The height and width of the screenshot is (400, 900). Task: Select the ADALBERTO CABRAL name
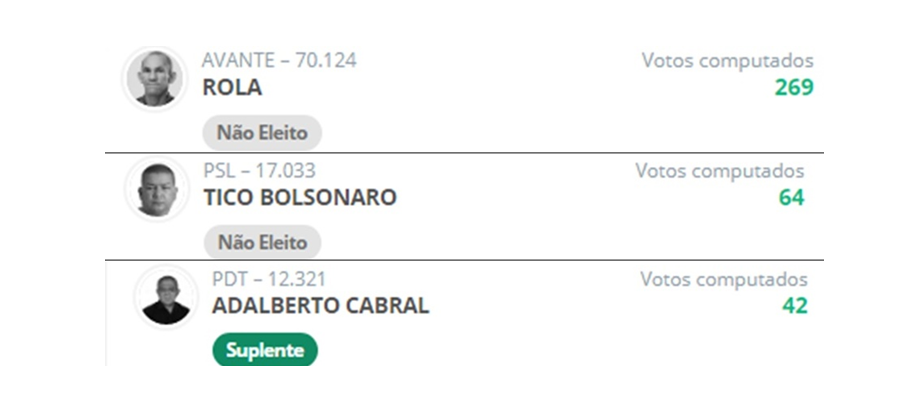point(320,306)
